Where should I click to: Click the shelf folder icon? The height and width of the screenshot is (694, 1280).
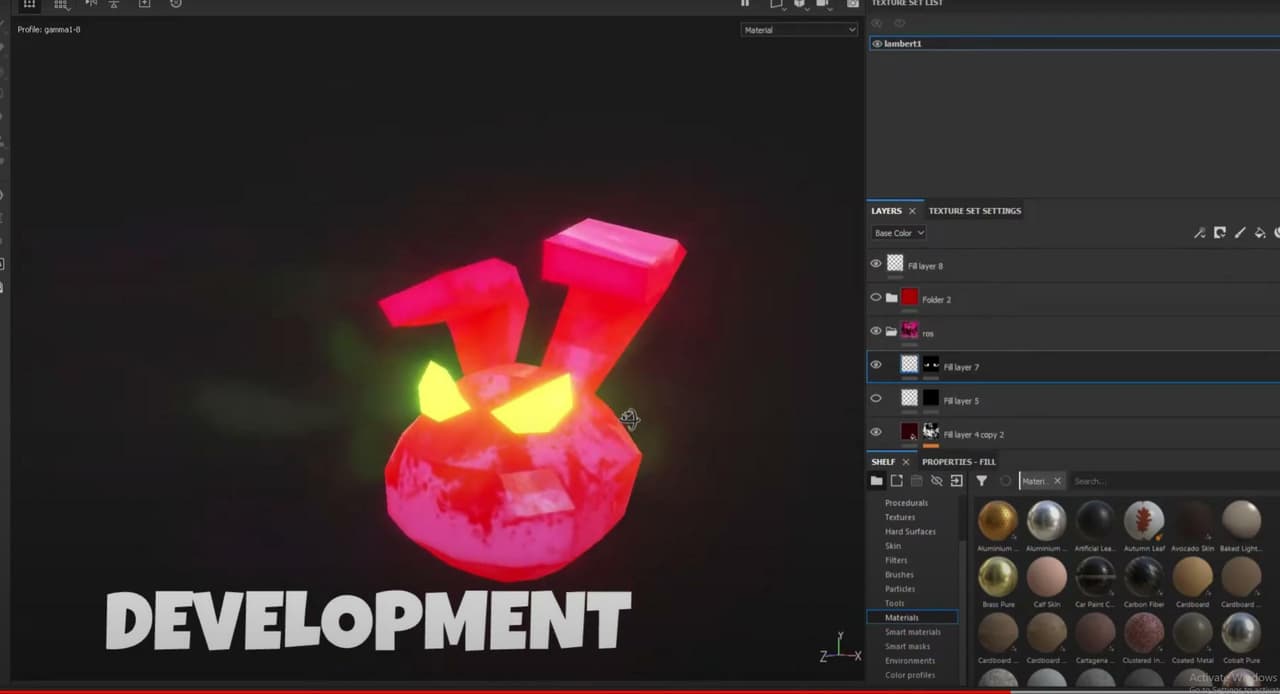coord(877,481)
